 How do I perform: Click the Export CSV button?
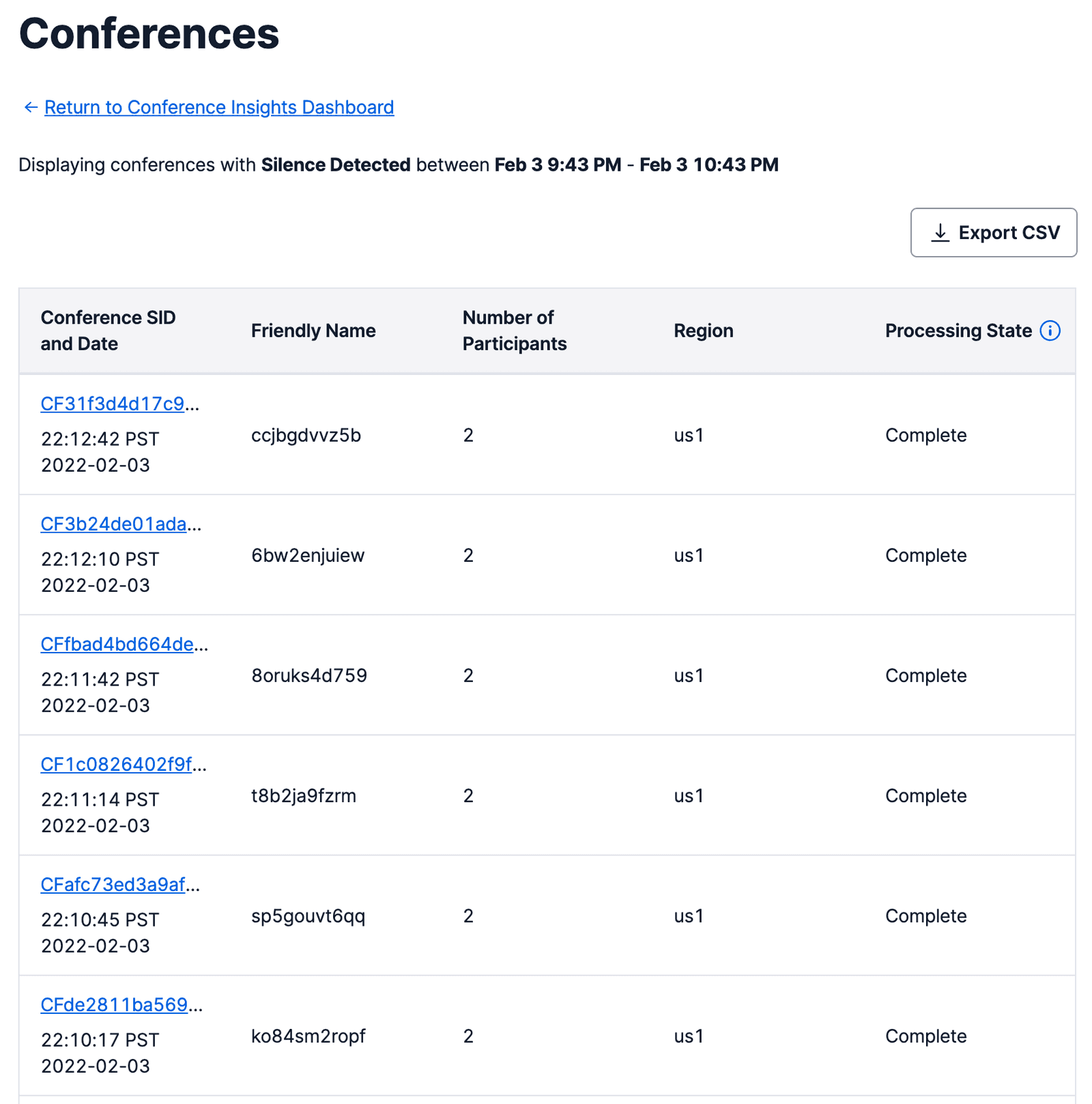click(993, 232)
